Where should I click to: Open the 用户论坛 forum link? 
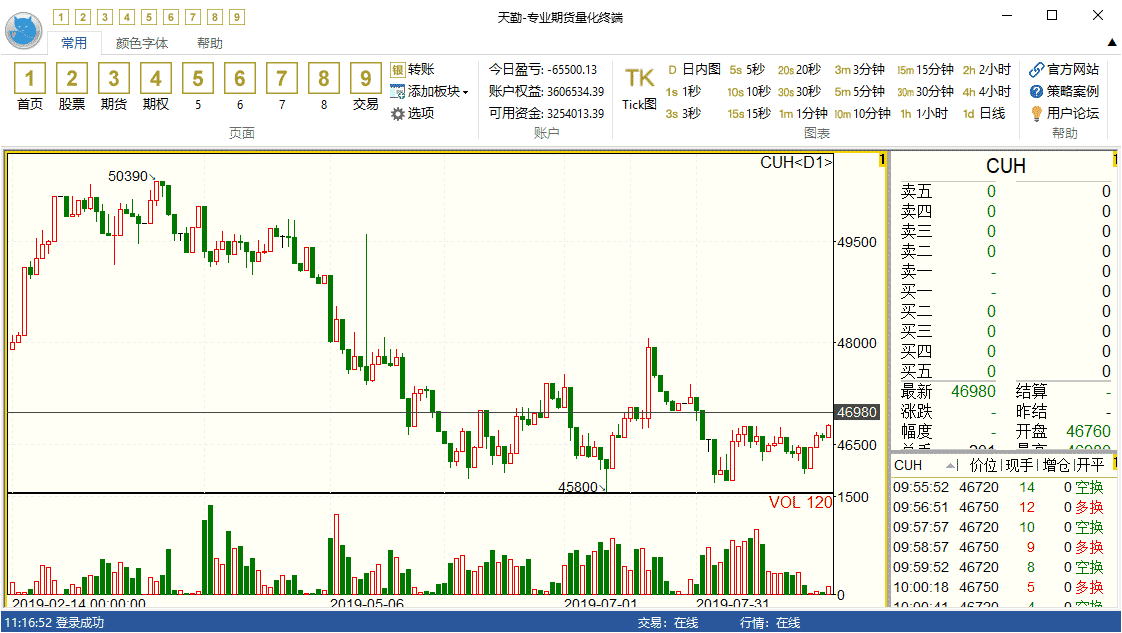(x=1064, y=113)
